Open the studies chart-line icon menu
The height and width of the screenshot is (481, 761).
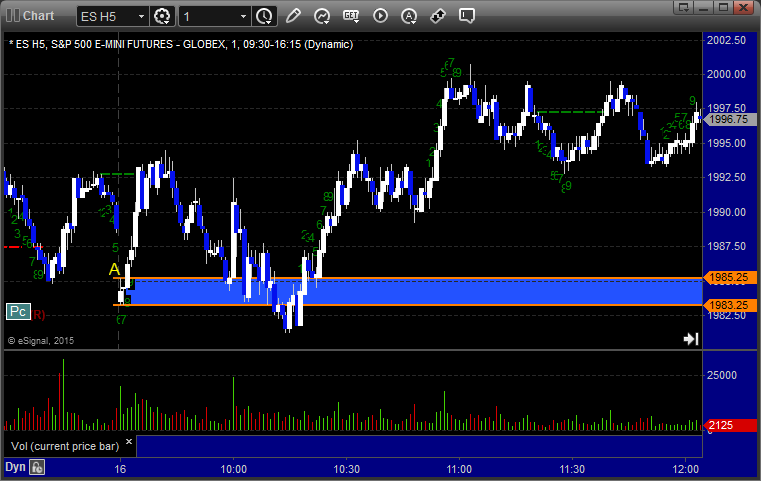pyautogui.click(x=322, y=16)
